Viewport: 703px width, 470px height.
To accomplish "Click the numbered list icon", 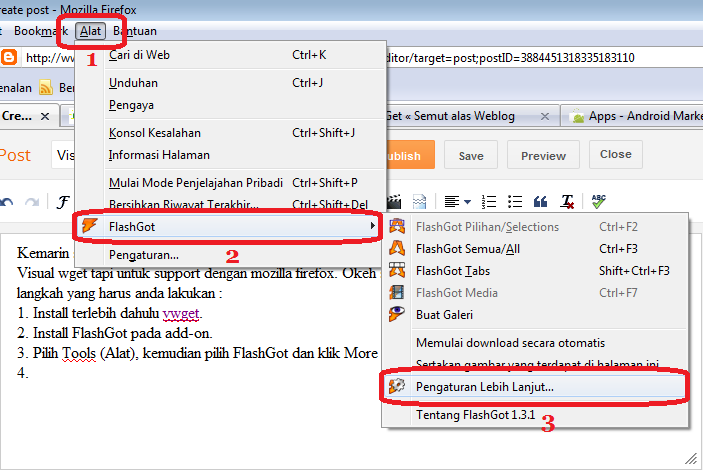I will [x=489, y=202].
